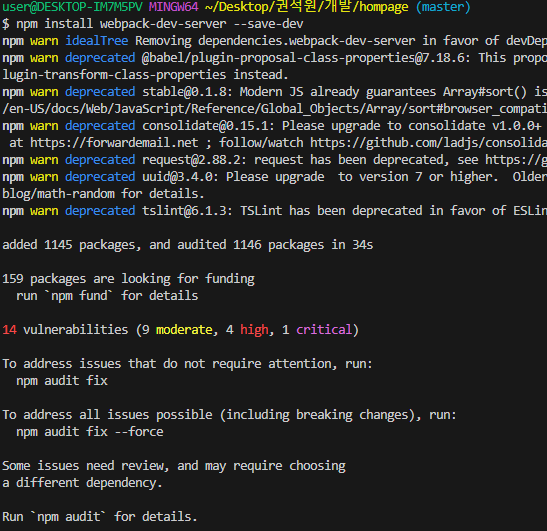Click the purple 'critical' severity word
Viewport: 547px width, 531px height.
coord(324,330)
